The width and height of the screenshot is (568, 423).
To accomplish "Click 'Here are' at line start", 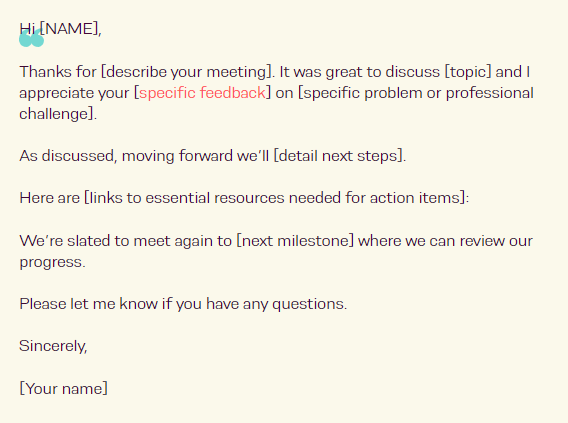I will coord(49,198).
